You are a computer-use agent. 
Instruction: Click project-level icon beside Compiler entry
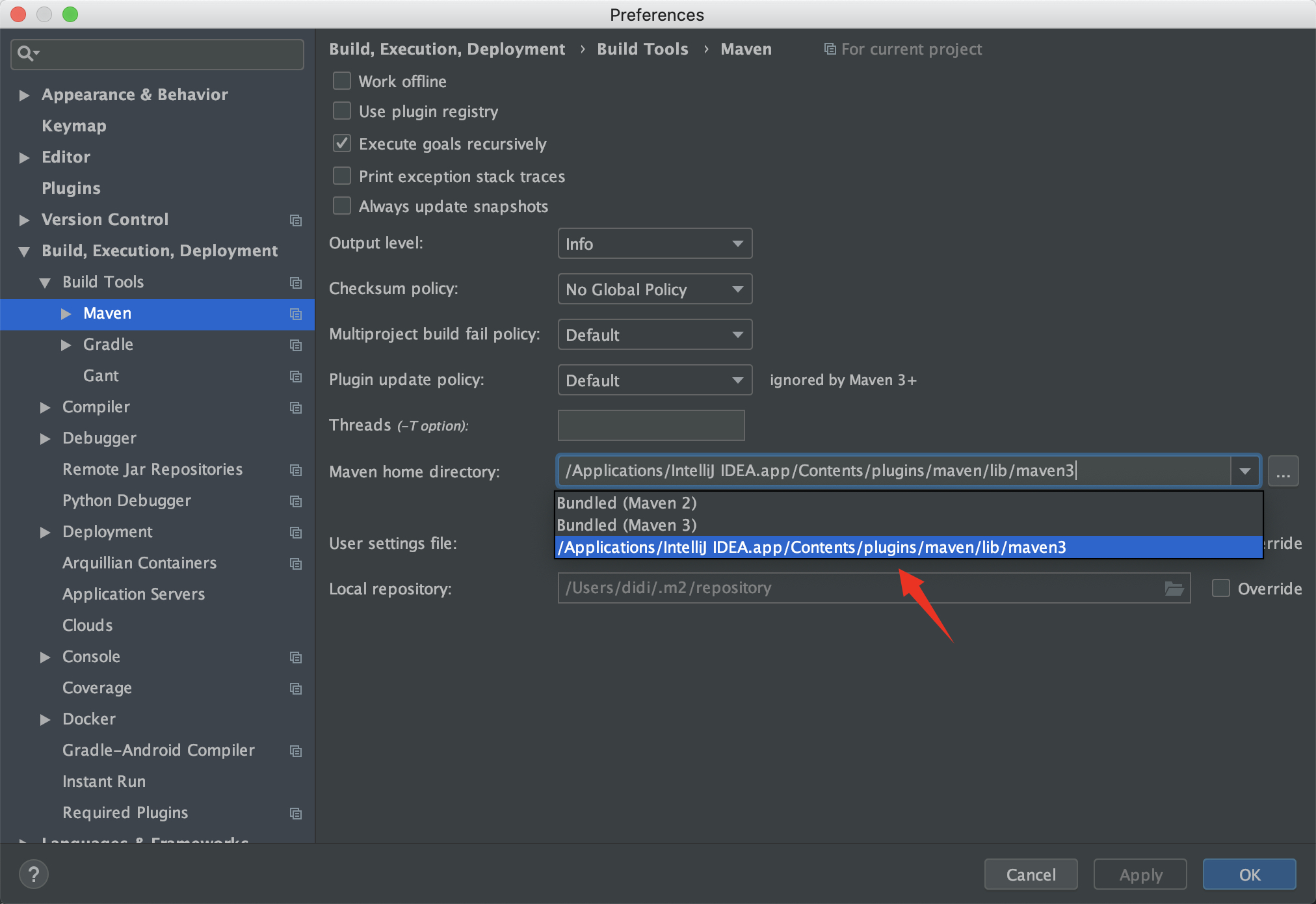click(296, 408)
